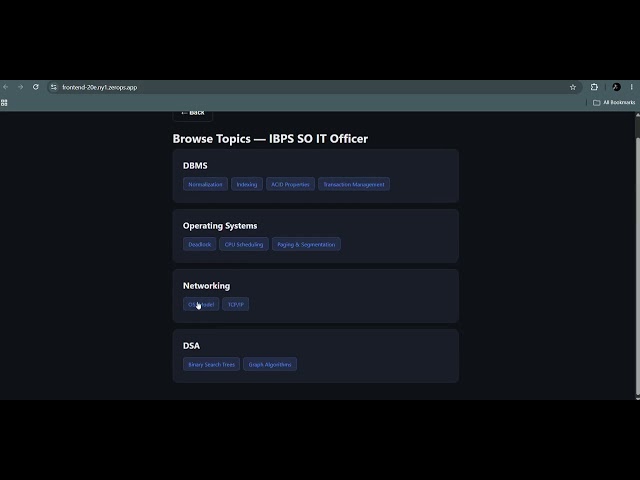Open the Binary Search Trees topic

[211, 364]
